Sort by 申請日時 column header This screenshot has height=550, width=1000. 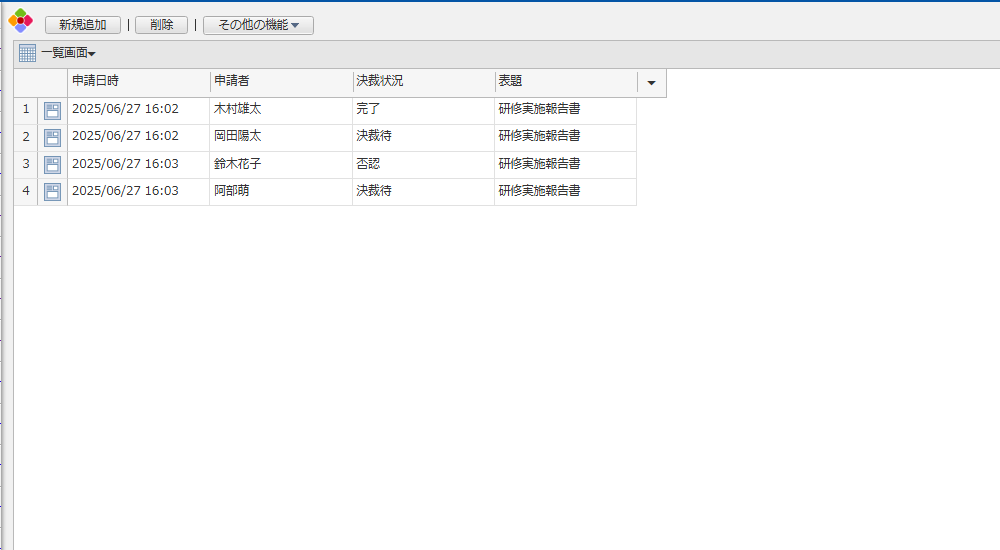coord(138,82)
